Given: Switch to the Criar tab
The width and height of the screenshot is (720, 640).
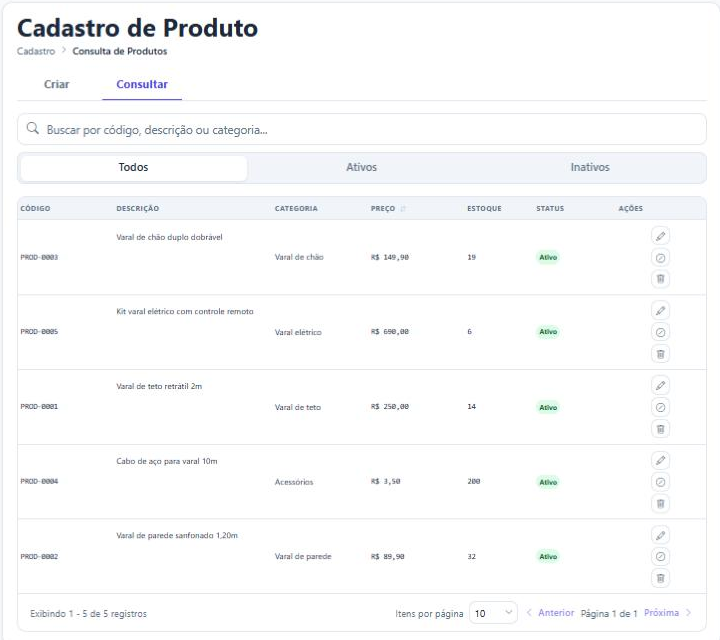Looking at the screenshot, I should pos(56,84).
